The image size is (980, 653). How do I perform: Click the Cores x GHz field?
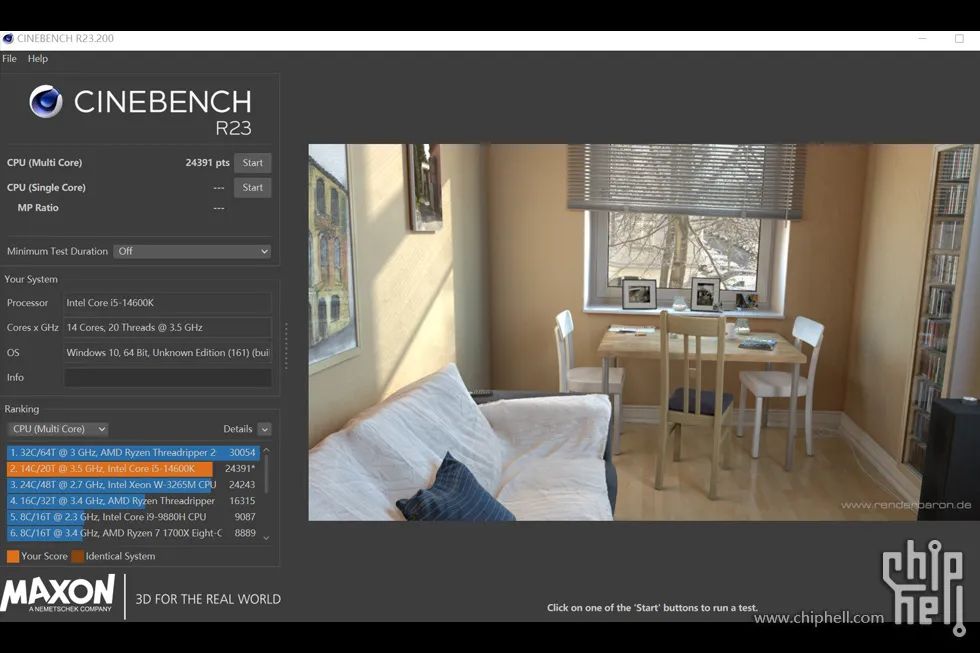tap(168, 327)
